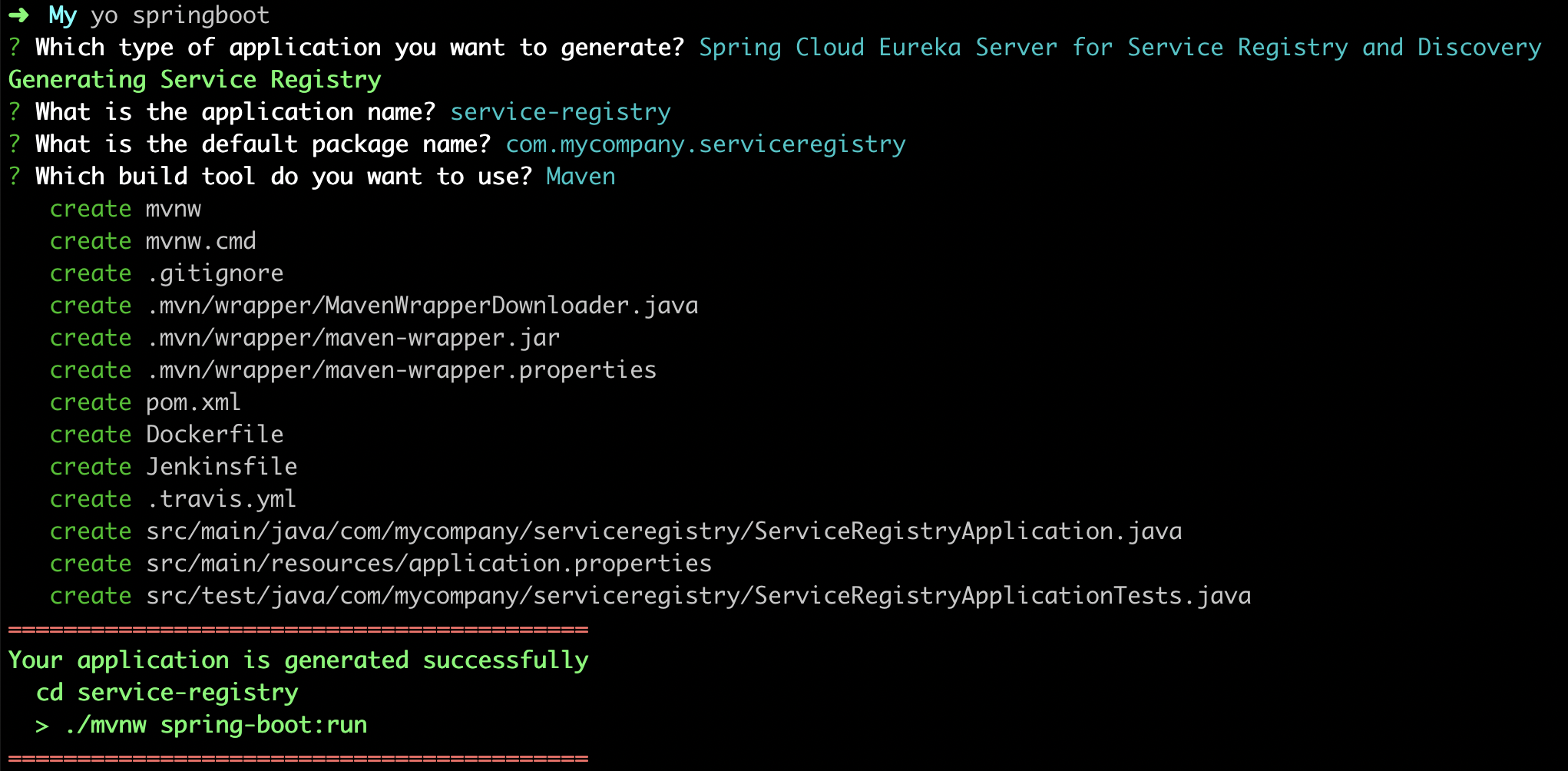Click the 'service-registry' application name answer
1568x771 pixels.
tap(561, 111)
